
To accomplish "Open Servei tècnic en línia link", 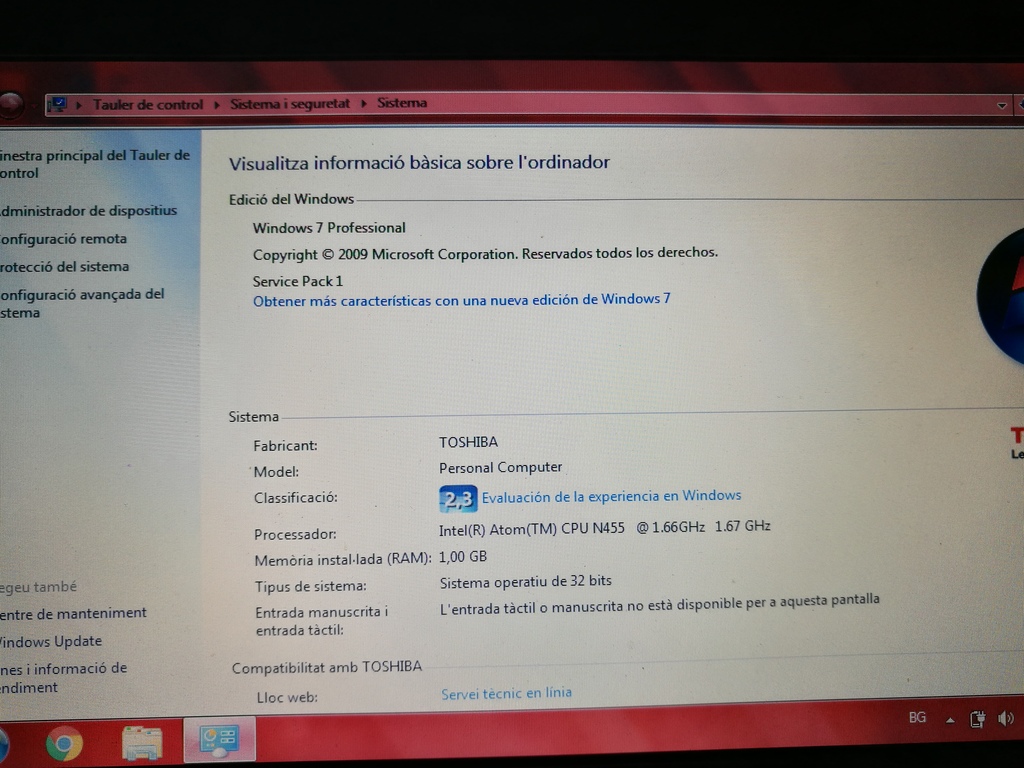I will pyautogui.click(x=506, y=694).
